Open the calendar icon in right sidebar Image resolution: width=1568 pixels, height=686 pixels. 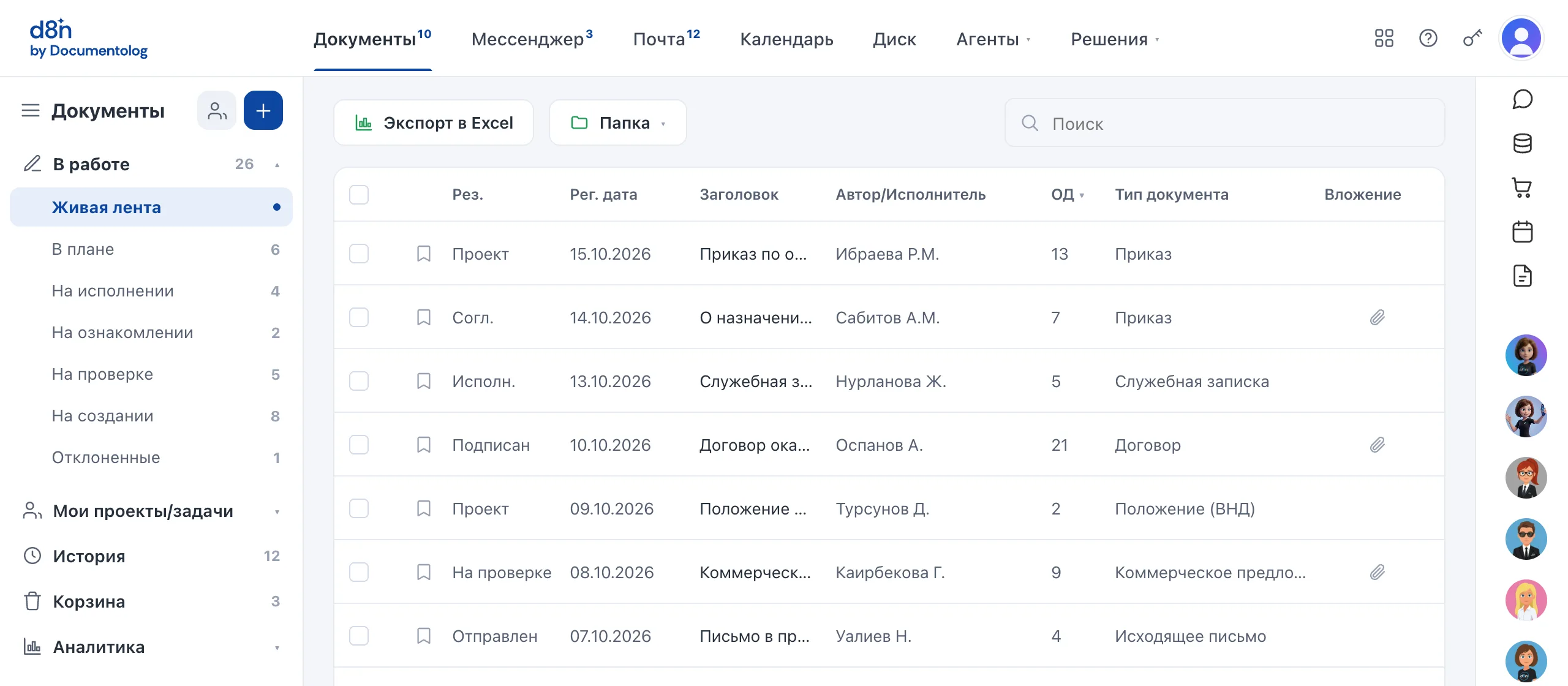[1523, 232]
